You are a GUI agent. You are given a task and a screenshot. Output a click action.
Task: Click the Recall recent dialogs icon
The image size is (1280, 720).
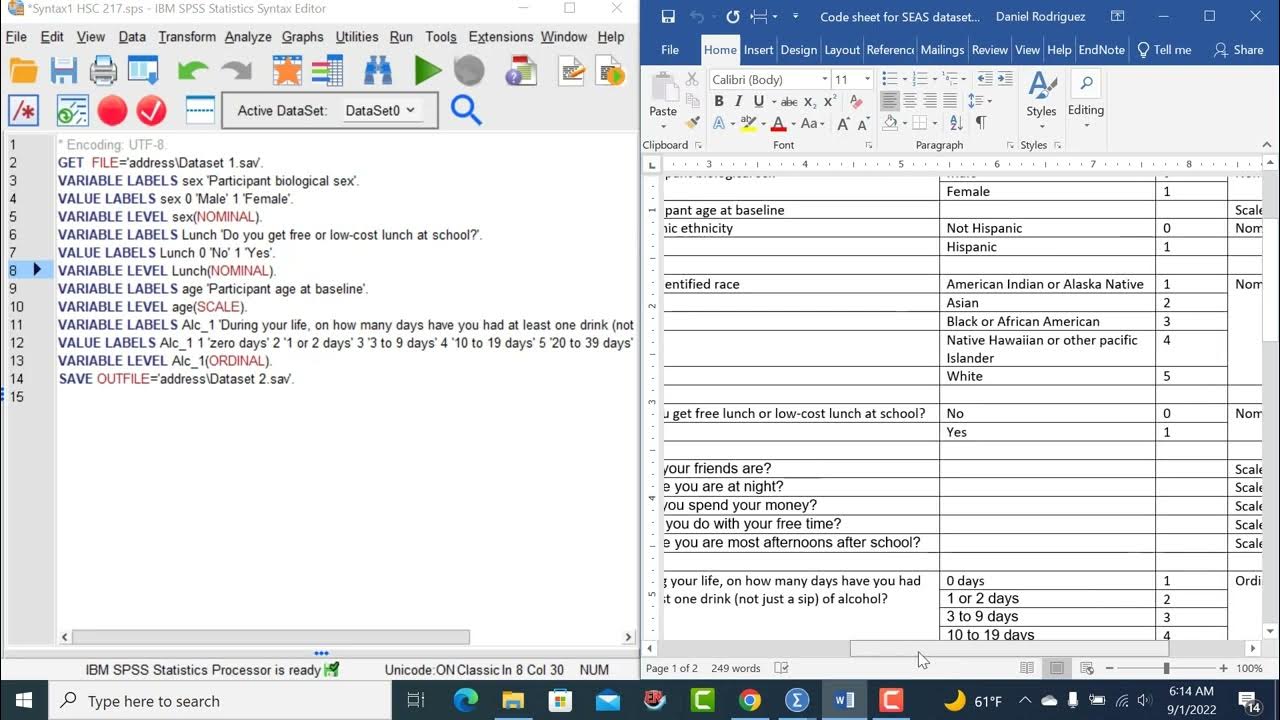click(x=143, y=71)
